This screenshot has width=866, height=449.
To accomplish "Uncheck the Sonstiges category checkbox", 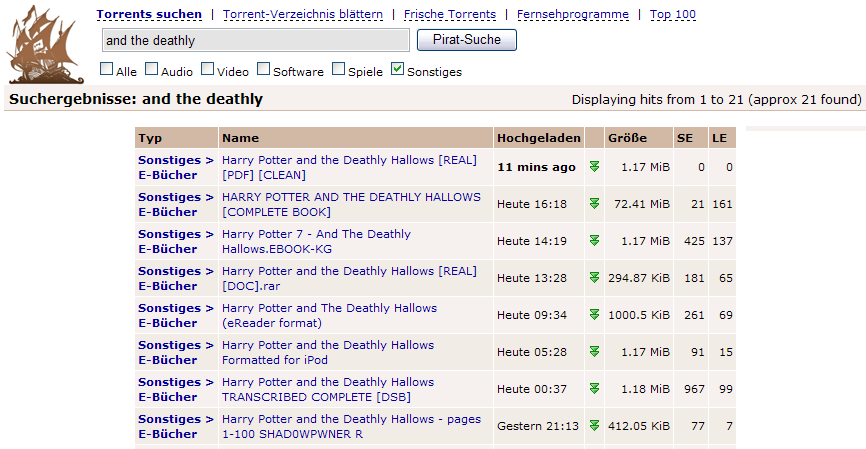I will click(397, 69).
